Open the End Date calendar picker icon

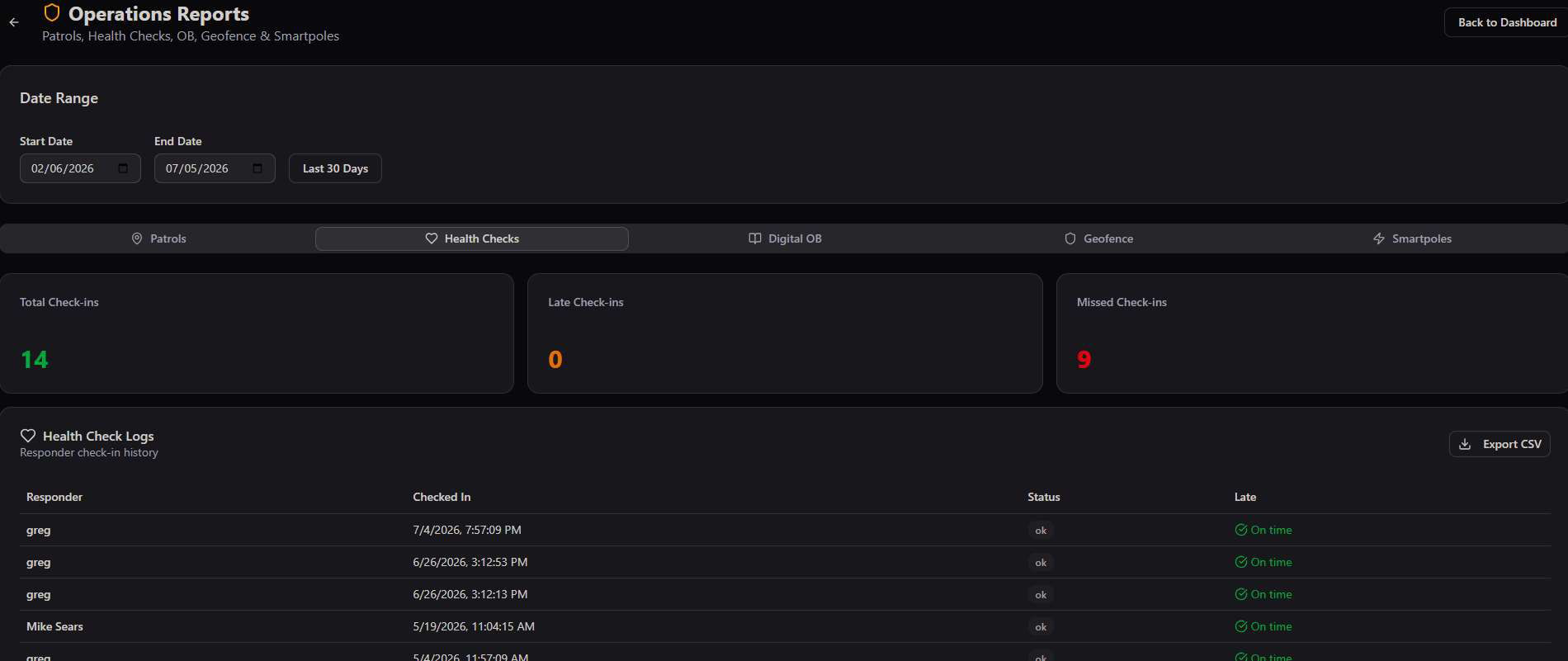(257, 168)
